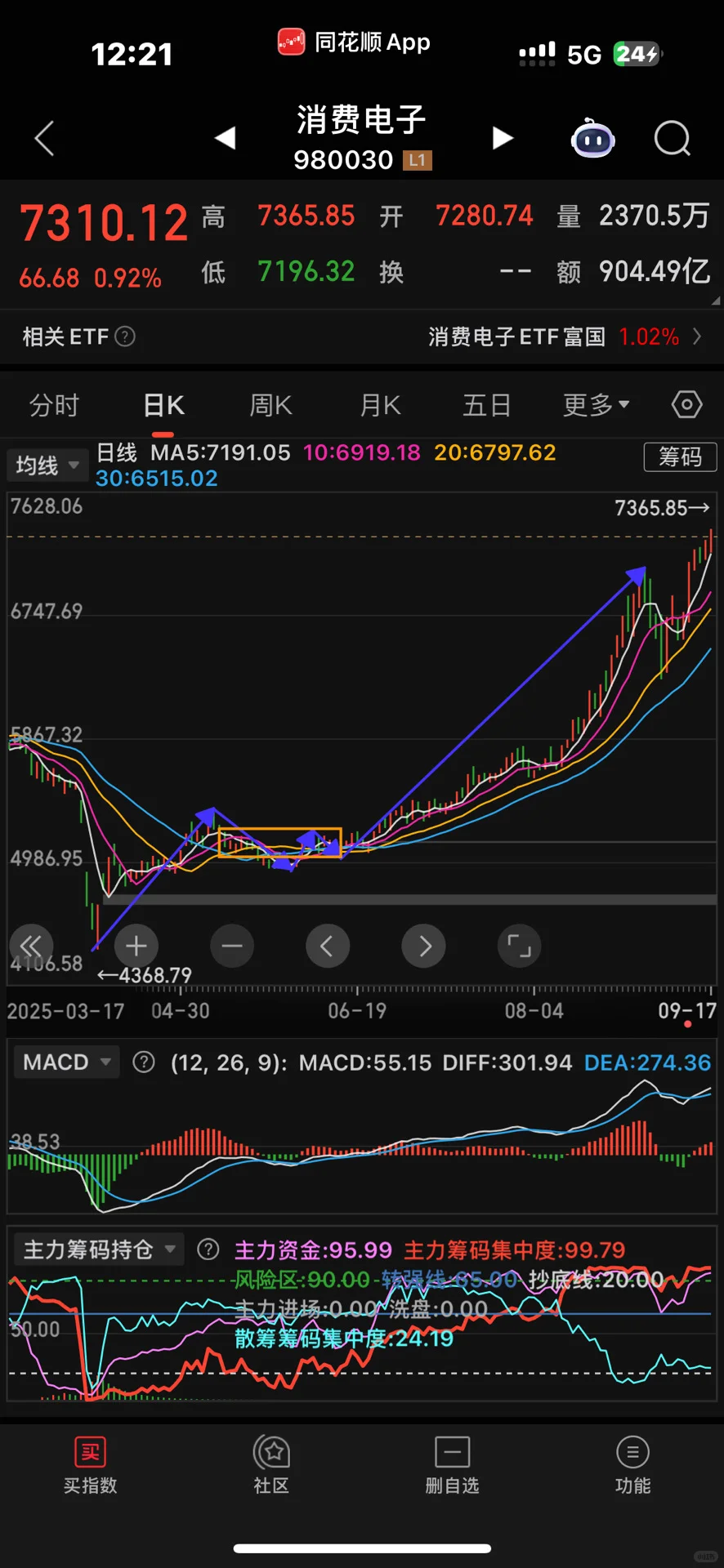Tap the MA5:7191.05 value

click(221, 452)
